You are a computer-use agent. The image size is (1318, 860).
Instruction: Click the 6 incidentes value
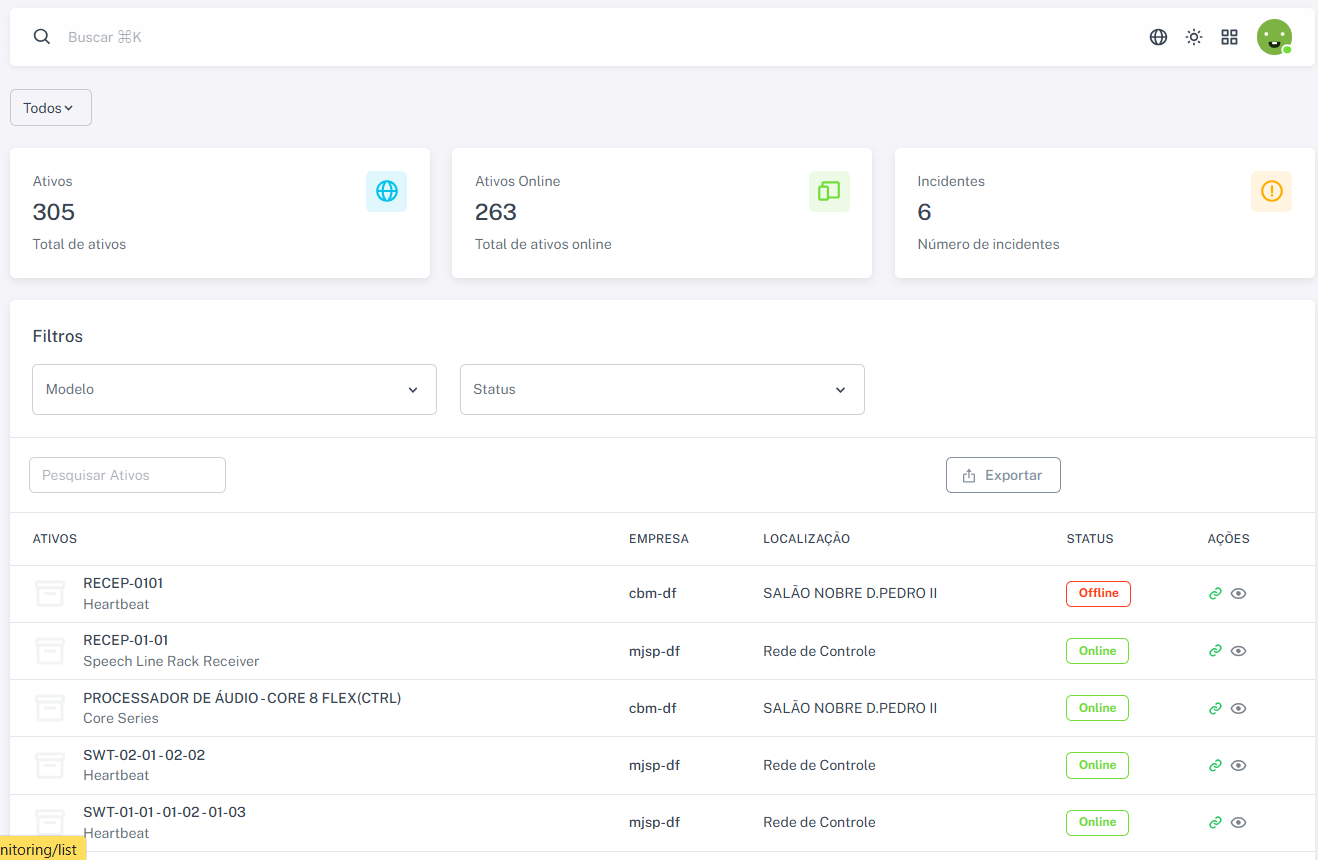(x=924, y=212)
